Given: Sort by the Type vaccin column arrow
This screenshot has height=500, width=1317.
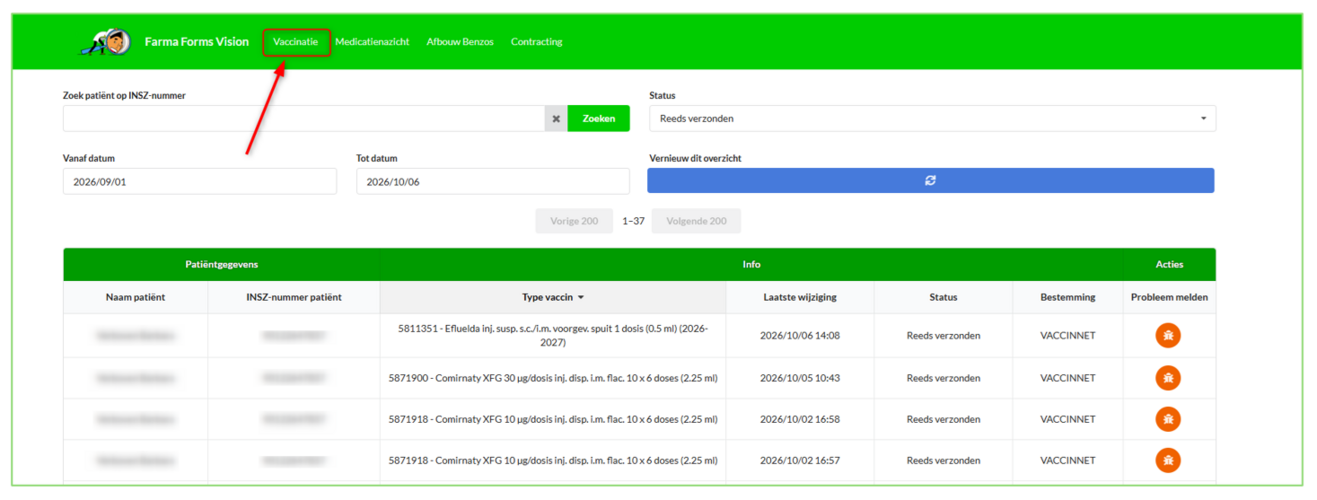Looking at the screenshot, I should click(581, 297).
